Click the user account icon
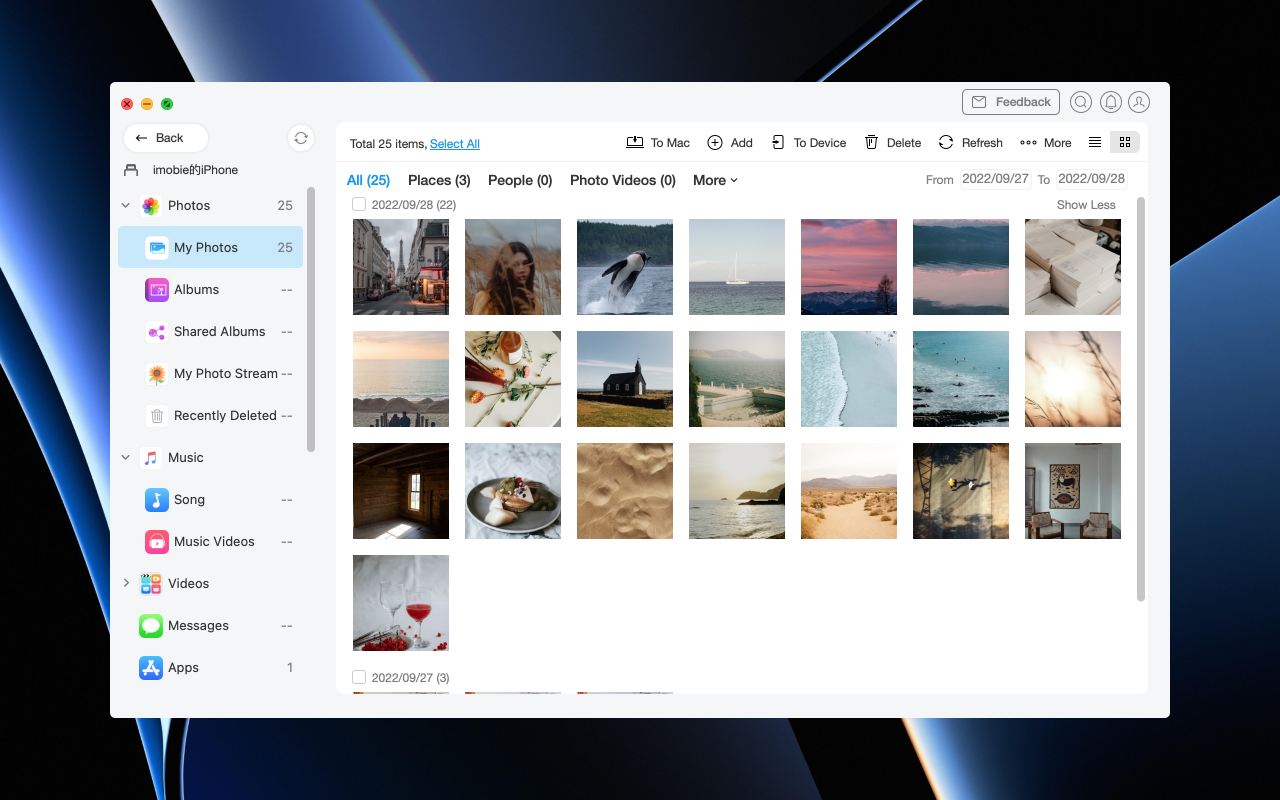This screenshot has height=800, width=1280. (x=1139, y=101)
